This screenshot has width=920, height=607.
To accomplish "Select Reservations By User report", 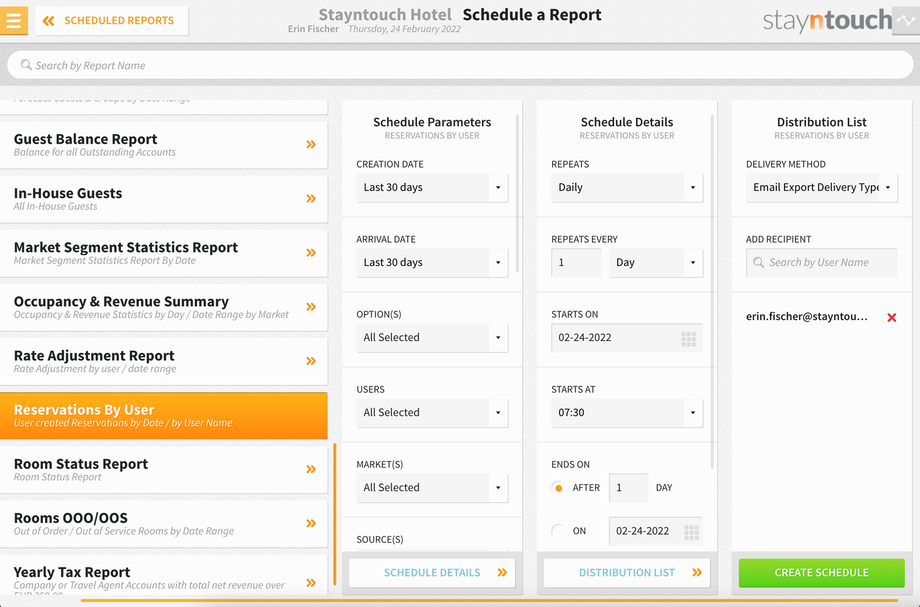I will (x=164, y=415).
